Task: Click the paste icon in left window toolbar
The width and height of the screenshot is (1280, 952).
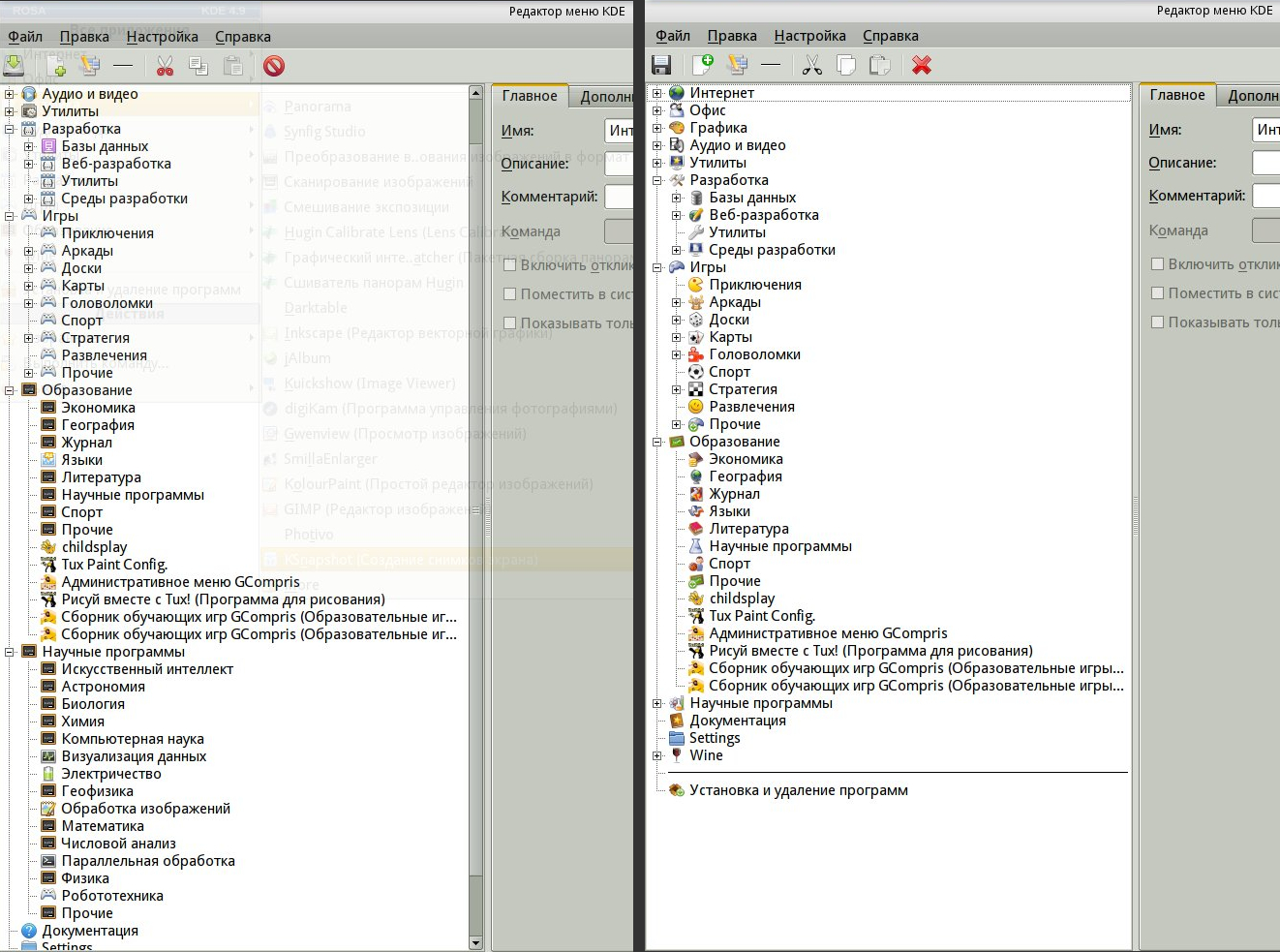Action: [x=233, y=65]
